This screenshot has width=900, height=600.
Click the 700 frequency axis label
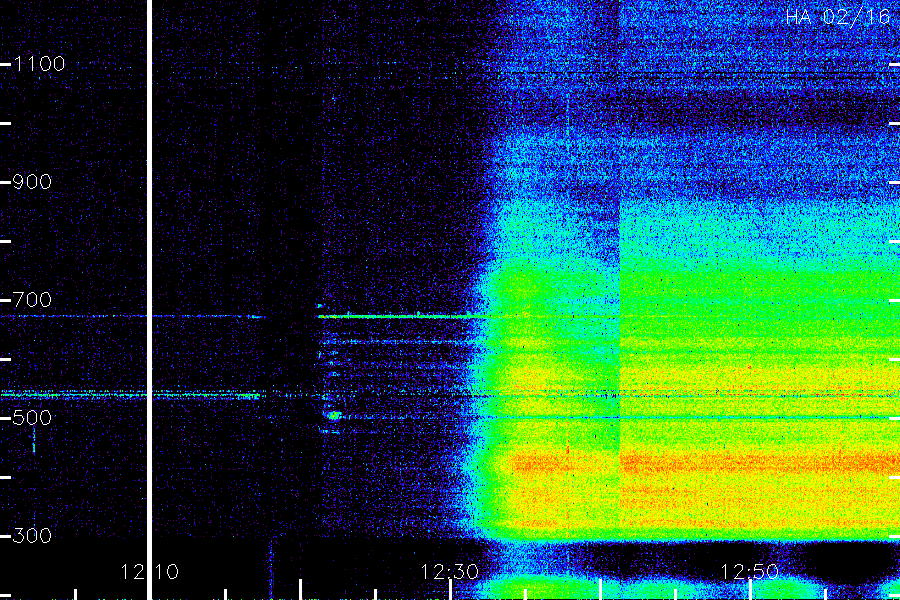(32, 300)
